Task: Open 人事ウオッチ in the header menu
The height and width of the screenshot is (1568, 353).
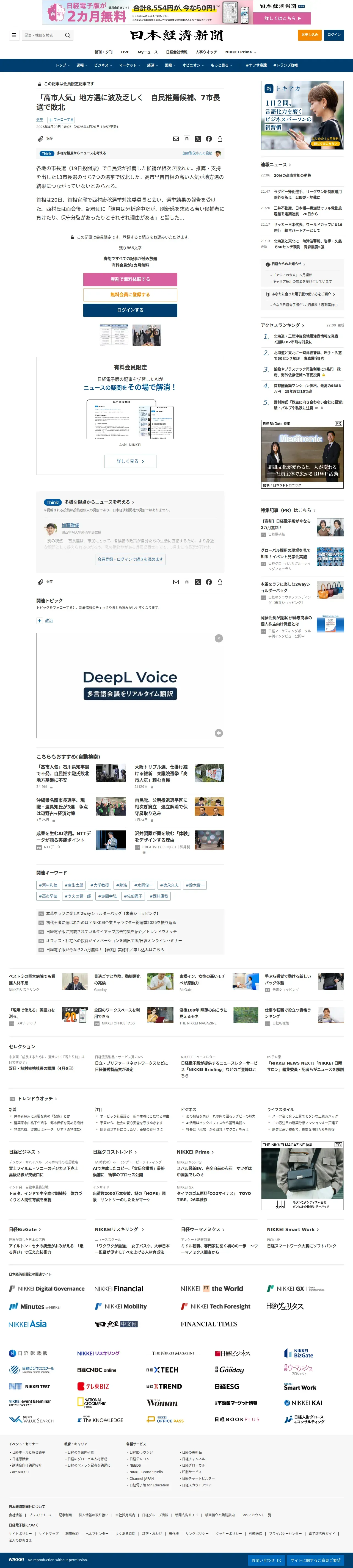Action: pyautogui.click(x=206, y=52)
